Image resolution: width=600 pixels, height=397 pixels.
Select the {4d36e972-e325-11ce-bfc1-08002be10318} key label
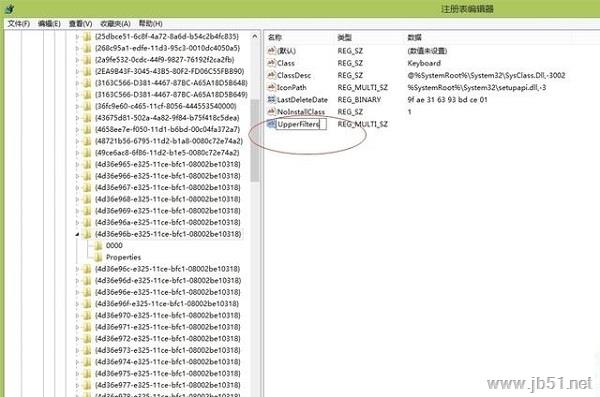[168, 338]
